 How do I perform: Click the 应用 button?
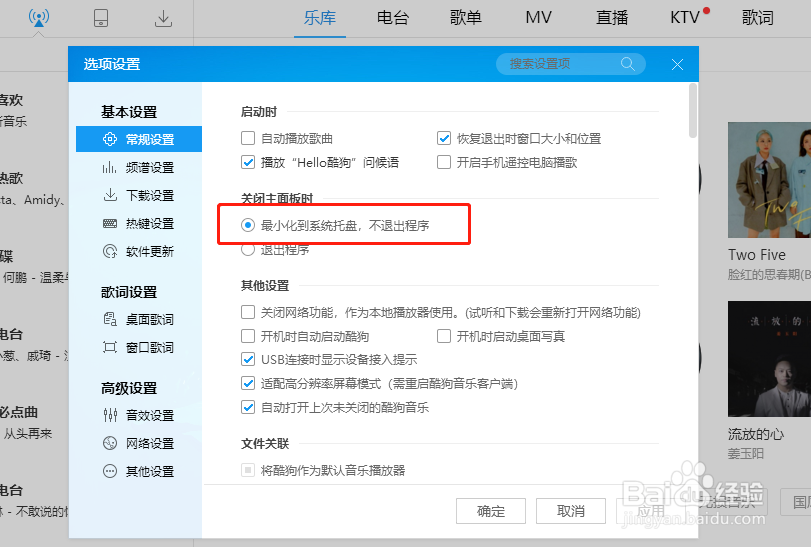pyautogui.click(x=651, y=511)
